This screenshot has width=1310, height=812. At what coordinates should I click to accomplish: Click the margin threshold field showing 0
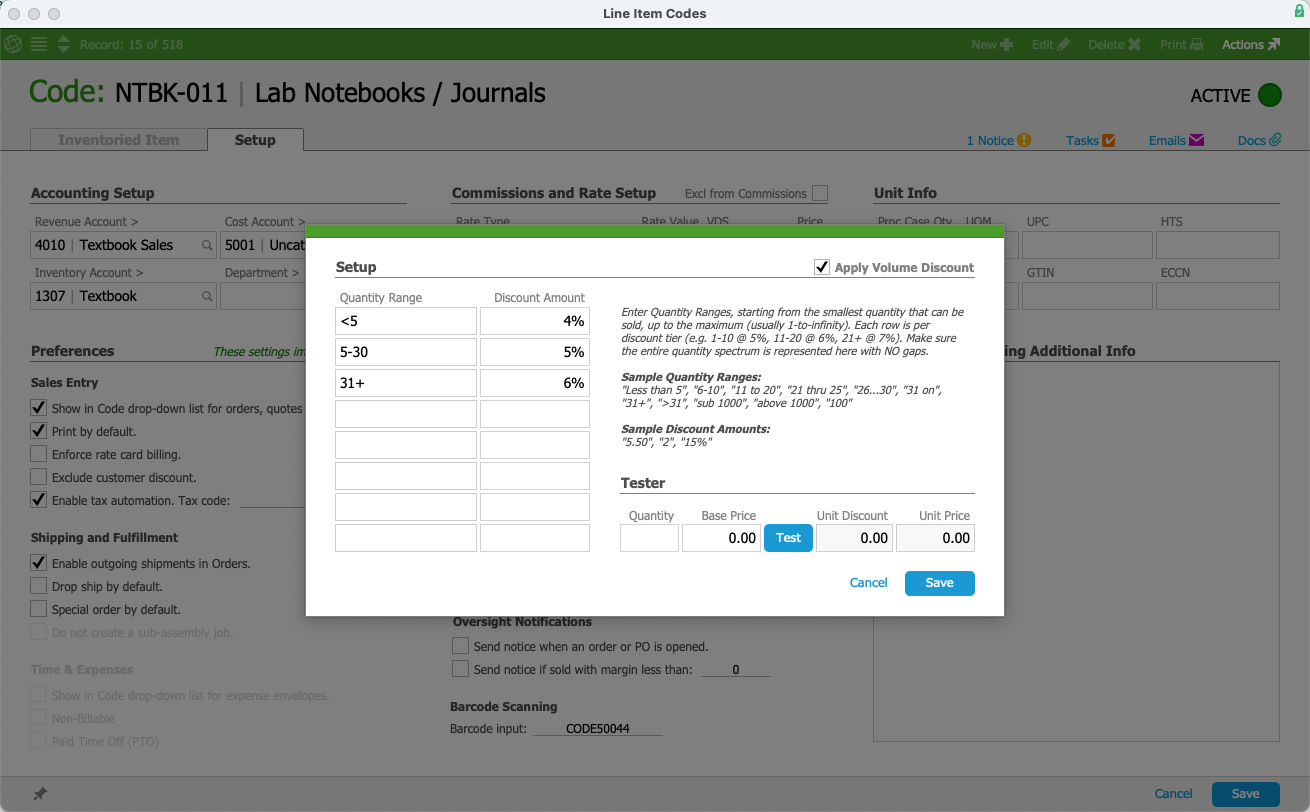coord(736,670)
